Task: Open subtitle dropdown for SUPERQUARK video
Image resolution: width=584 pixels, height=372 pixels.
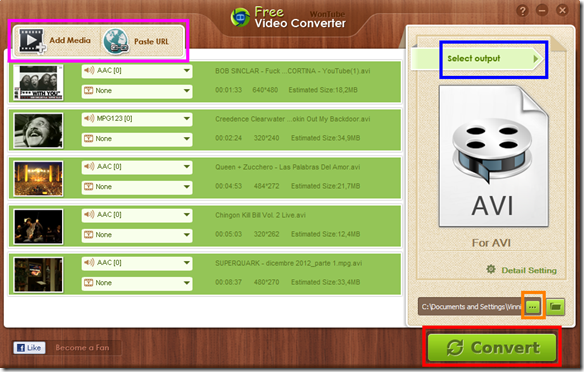Action: [137, 283]
